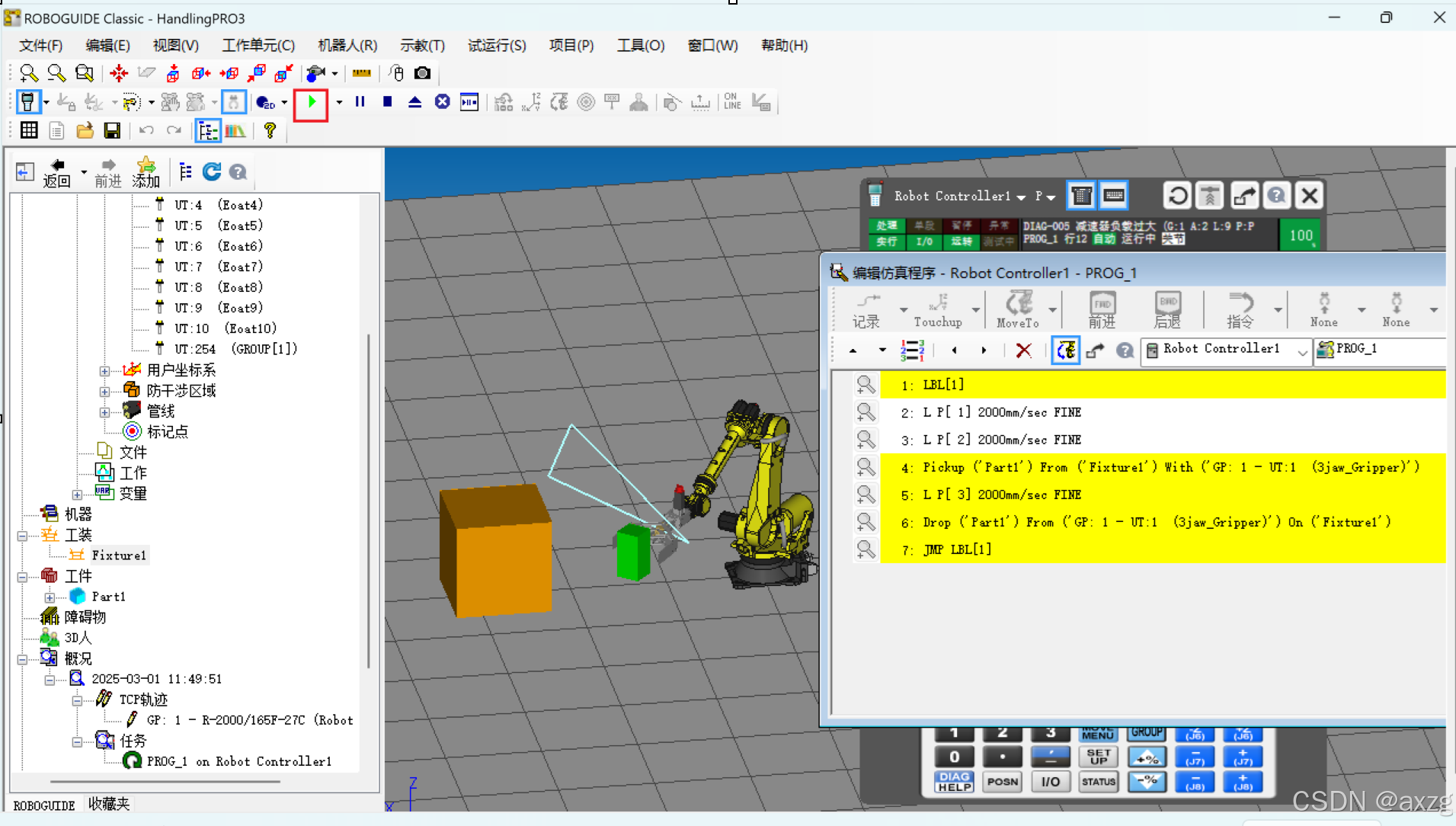Screen dimensions: 1456x826
Task: Click the measure ruler tool icon
Action: [361, 73]
